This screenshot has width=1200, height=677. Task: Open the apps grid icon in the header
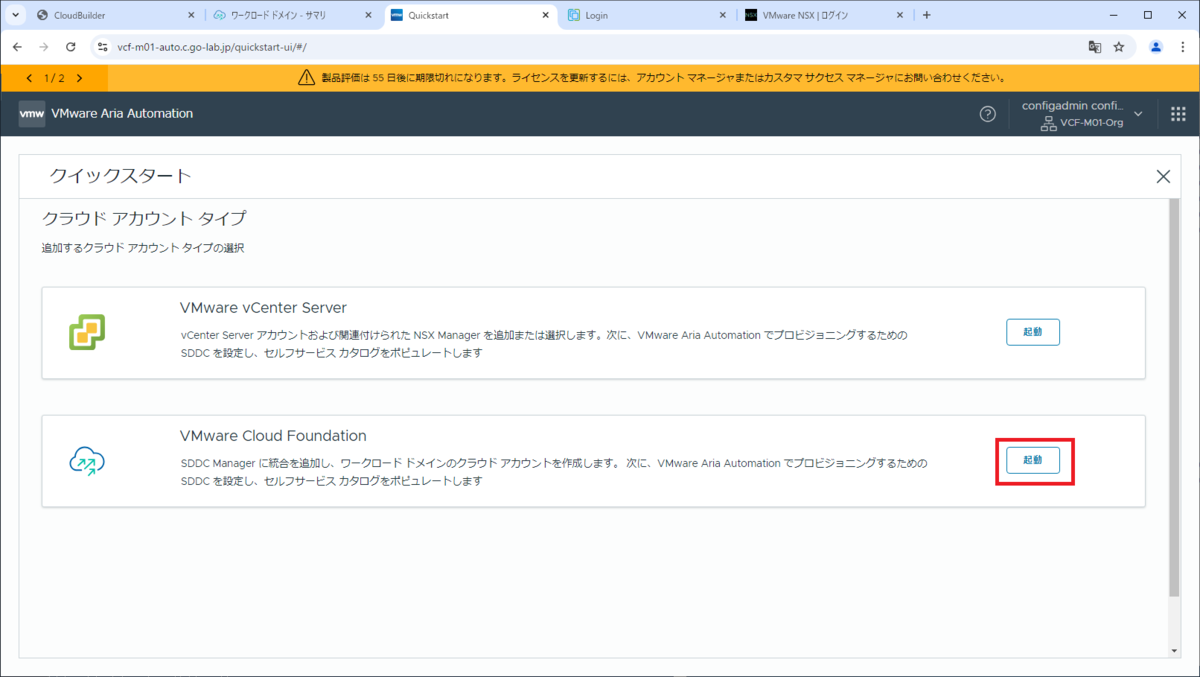click(1178, 114)
